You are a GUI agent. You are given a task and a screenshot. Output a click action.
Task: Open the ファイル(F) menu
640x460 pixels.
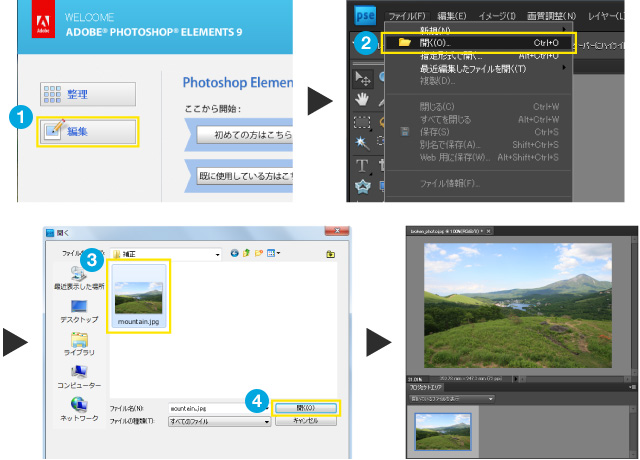tap(407, 16)
